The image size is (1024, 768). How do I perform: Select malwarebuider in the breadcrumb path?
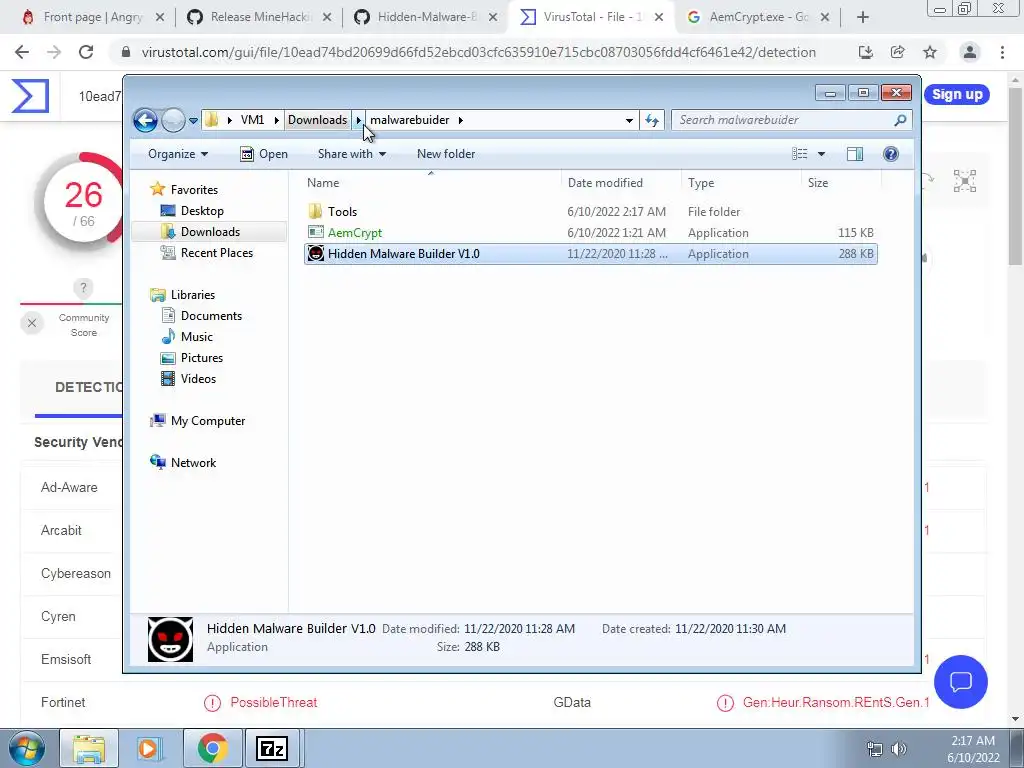point(409,120)
